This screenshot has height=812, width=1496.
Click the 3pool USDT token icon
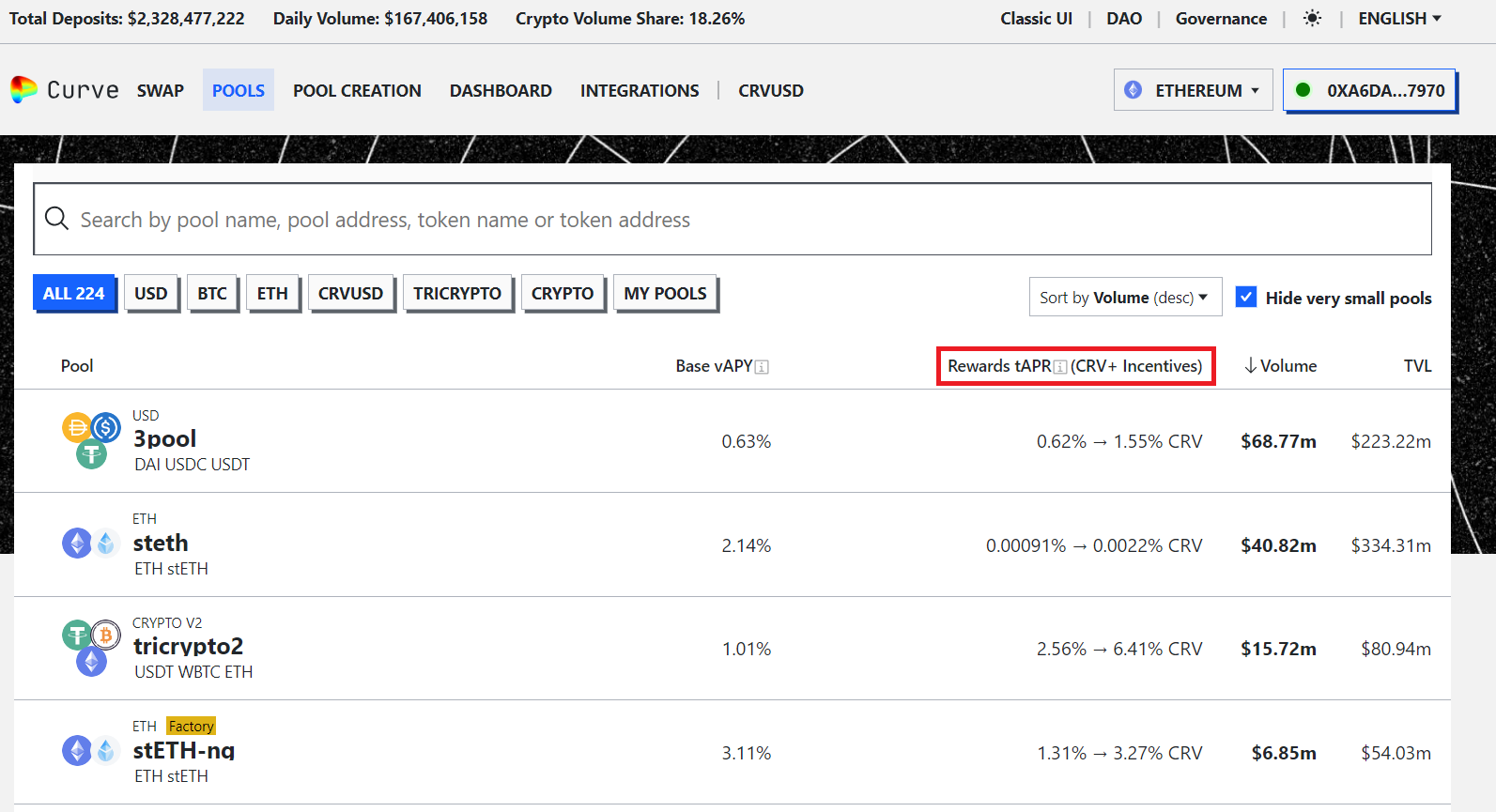(x=91, y=454)
